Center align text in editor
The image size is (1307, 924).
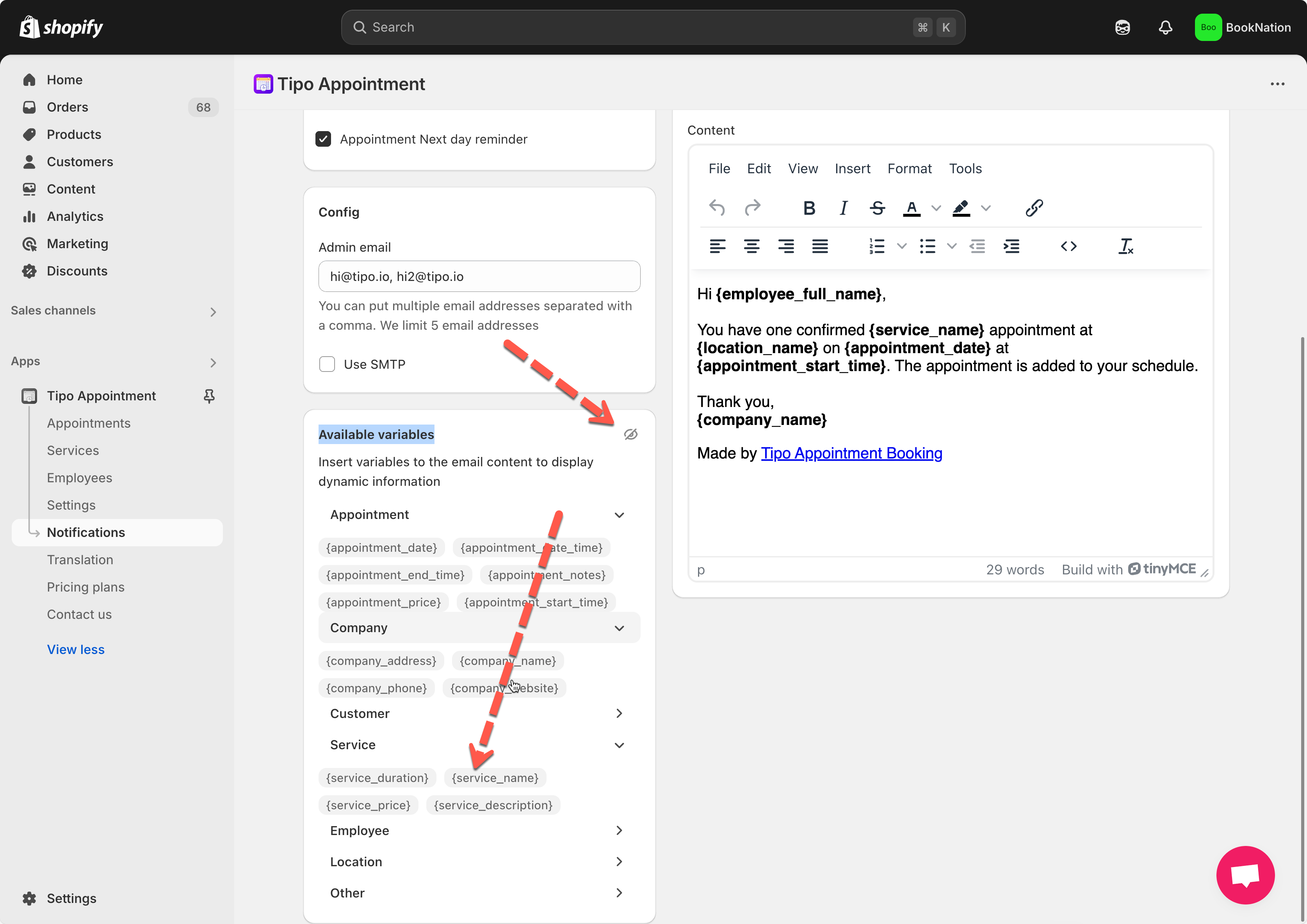click(751, 246)
